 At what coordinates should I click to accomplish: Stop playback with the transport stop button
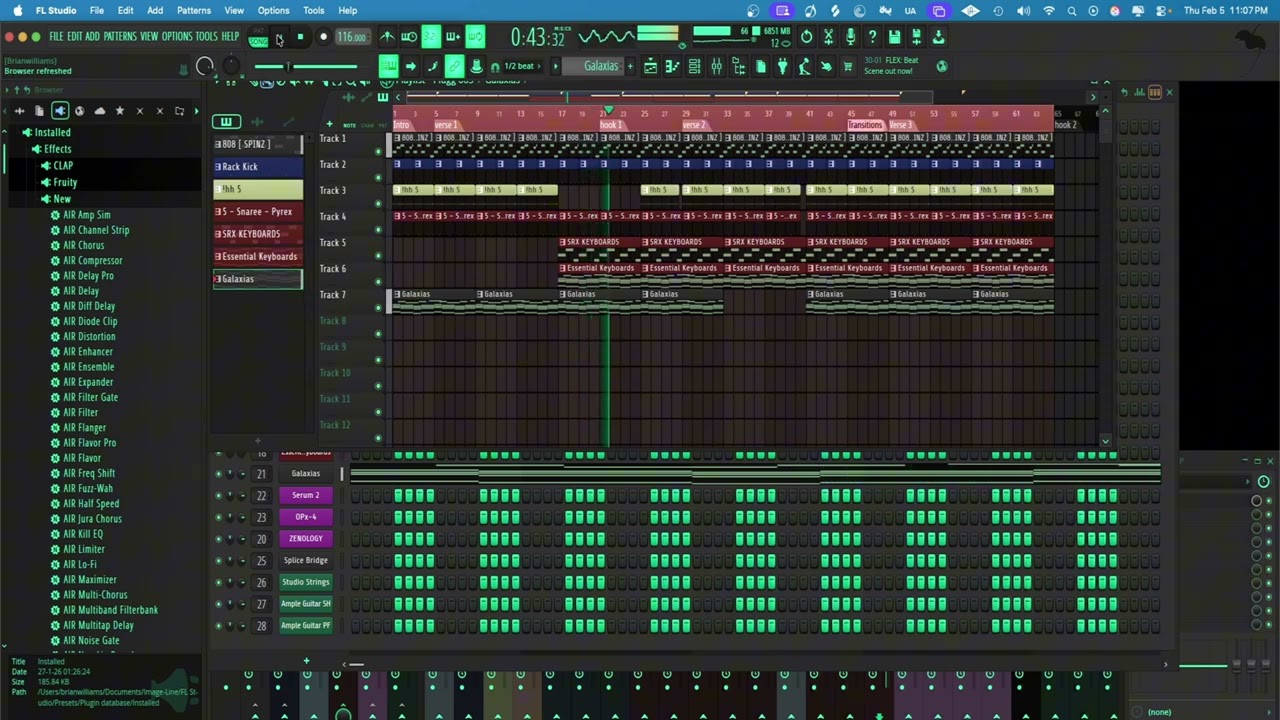point(300,38)
